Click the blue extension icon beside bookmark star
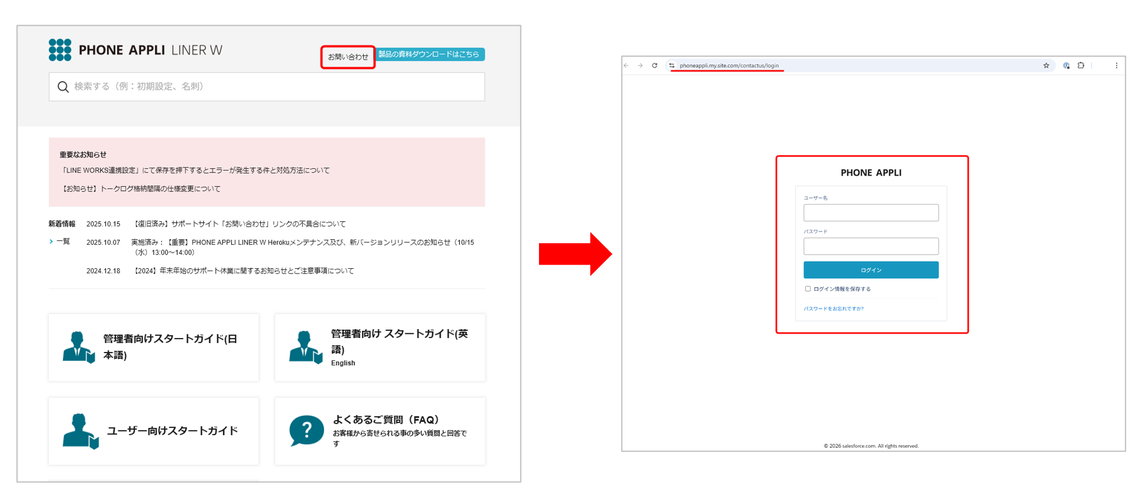This screenshot has width=1148, height=496. point(1067,65)
